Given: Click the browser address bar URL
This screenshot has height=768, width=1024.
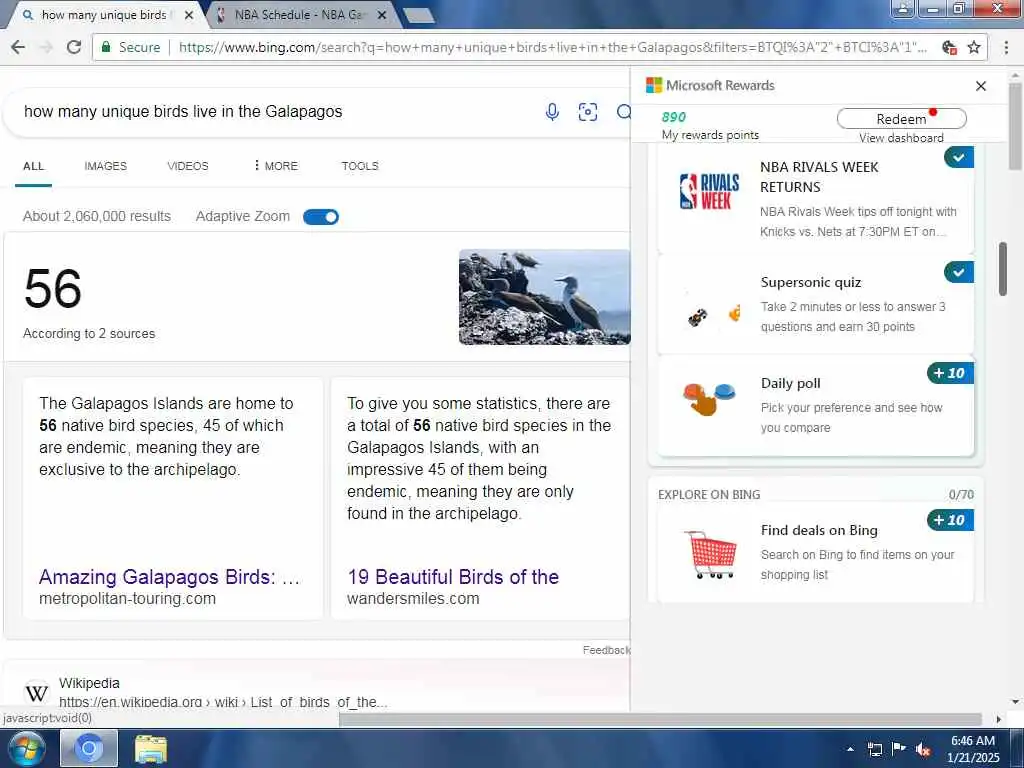Looking at the screenshot, I should point(552,47).
